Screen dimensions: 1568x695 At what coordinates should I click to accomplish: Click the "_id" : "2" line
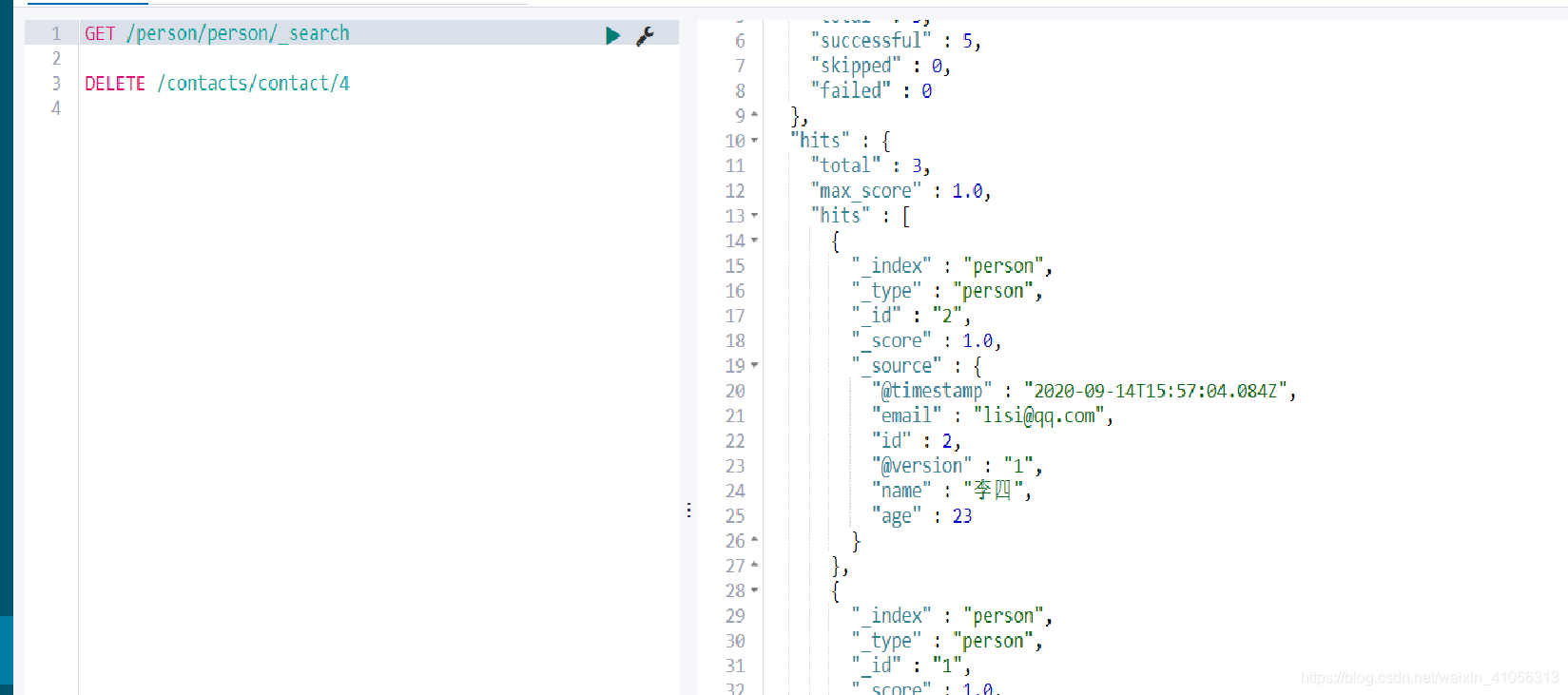coord(911,316)
